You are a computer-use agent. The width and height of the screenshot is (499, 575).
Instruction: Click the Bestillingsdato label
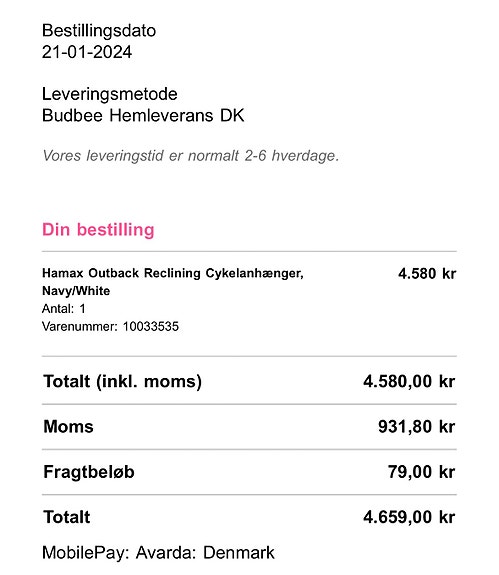point(99,31)
